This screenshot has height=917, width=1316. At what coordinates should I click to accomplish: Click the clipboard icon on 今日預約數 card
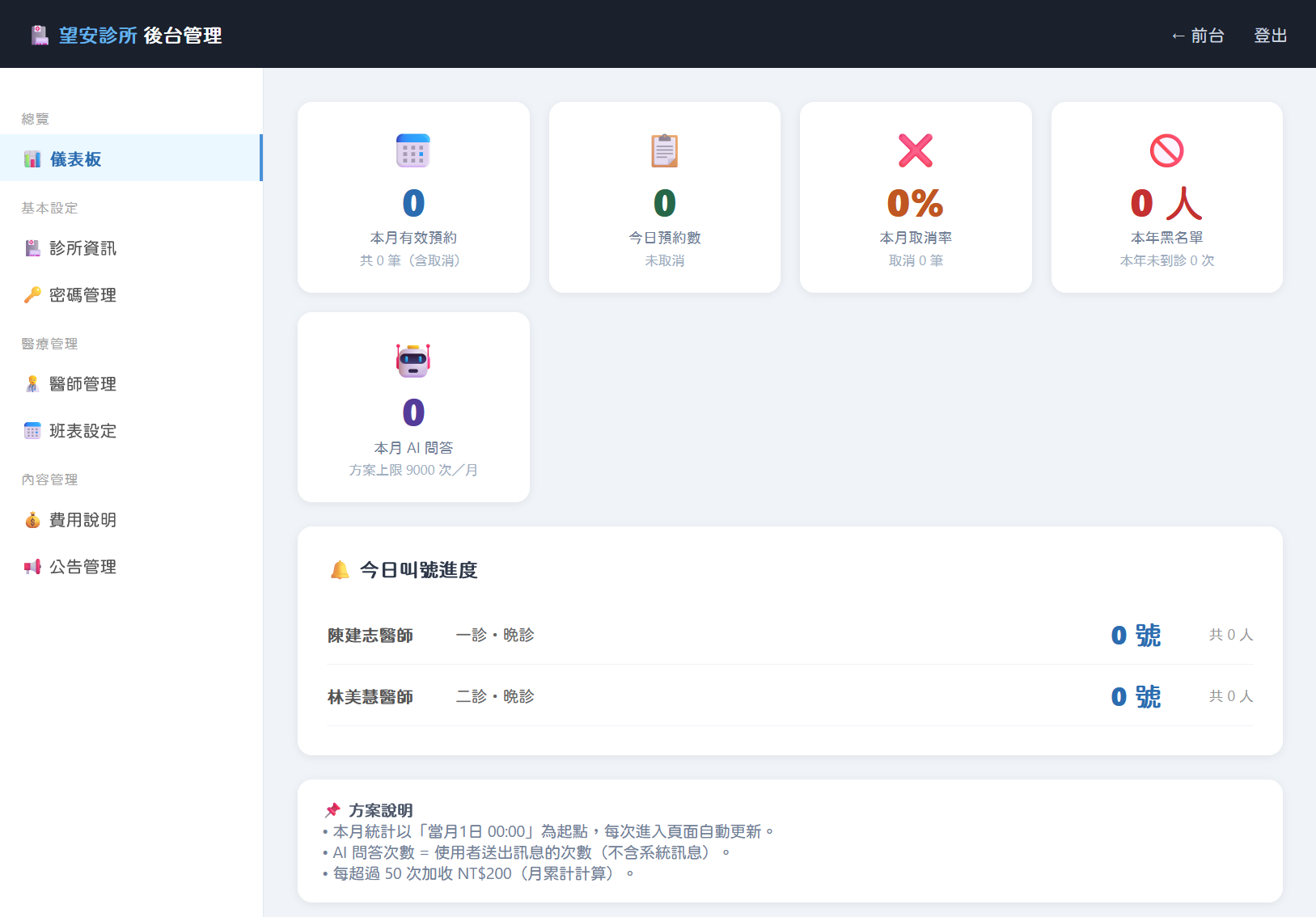pyautogui.click(x=664, y=150)
